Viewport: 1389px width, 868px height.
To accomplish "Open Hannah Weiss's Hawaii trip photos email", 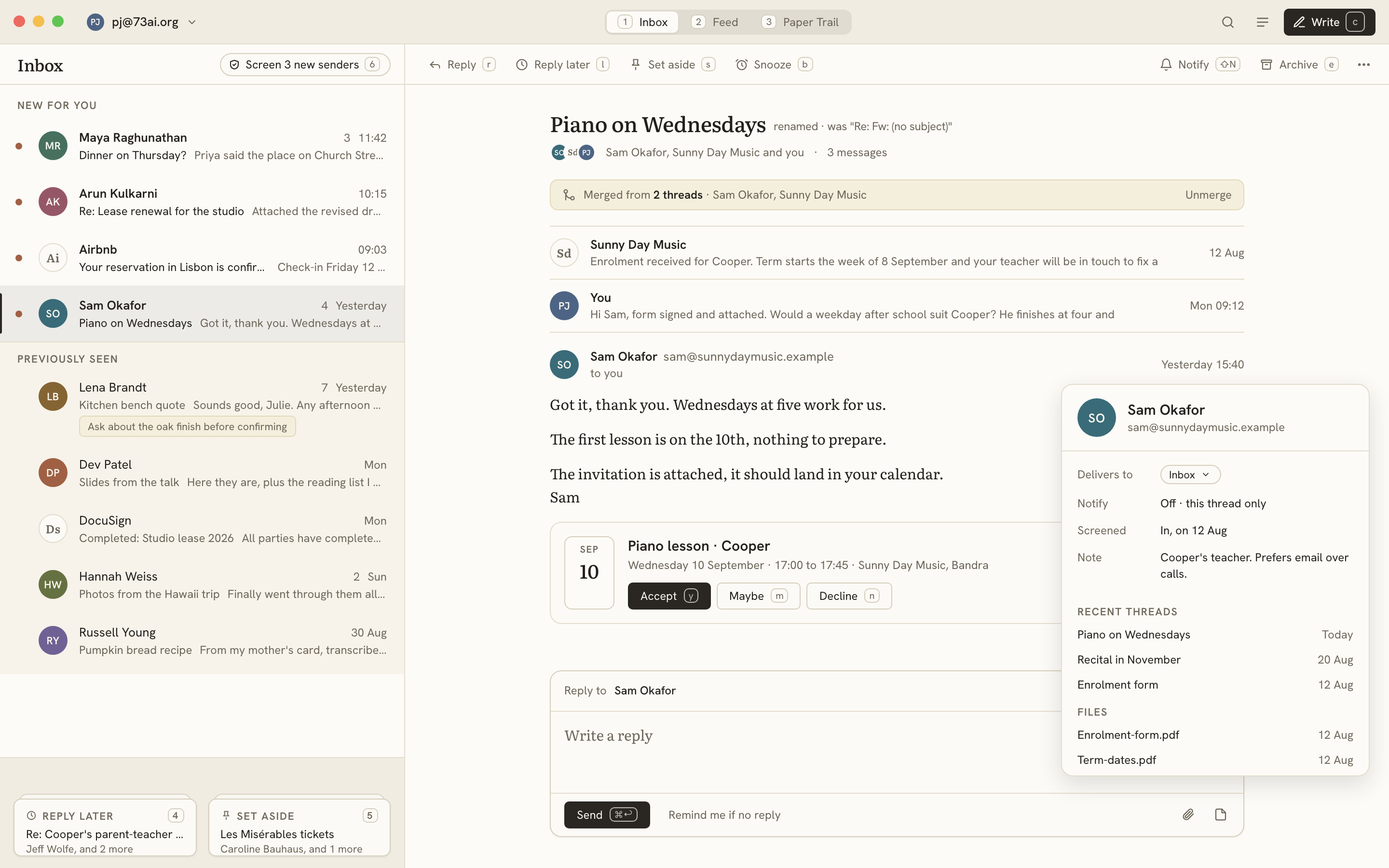I will pos(202,584).
